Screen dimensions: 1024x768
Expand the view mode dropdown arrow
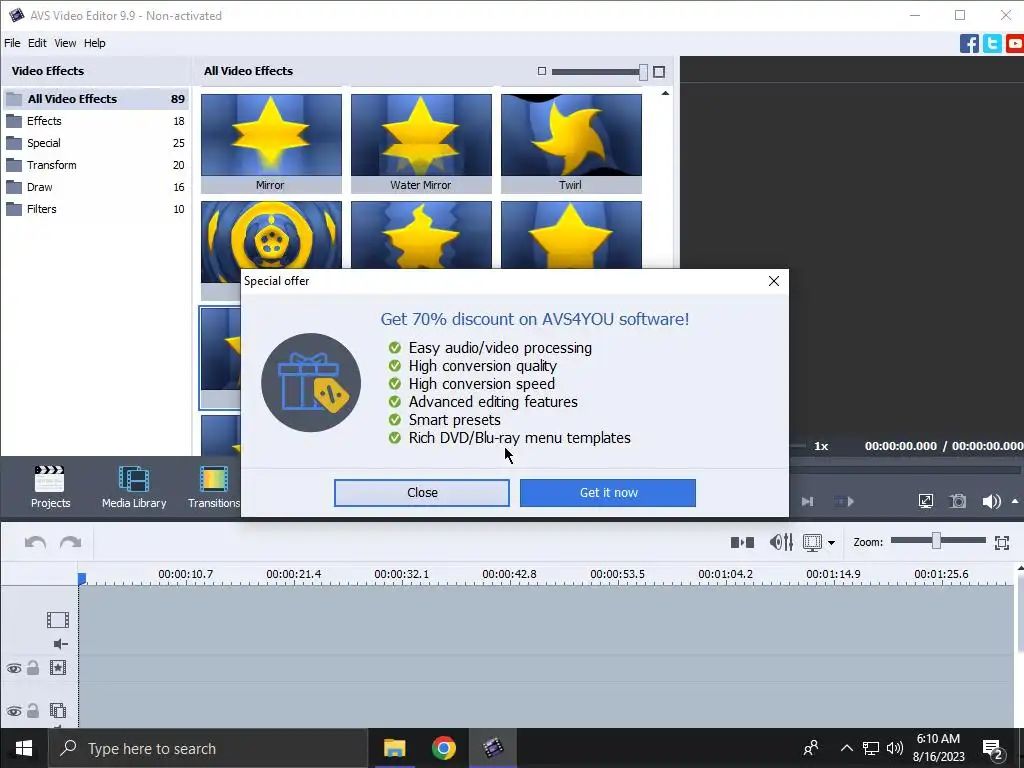click(x=831, y=543)
